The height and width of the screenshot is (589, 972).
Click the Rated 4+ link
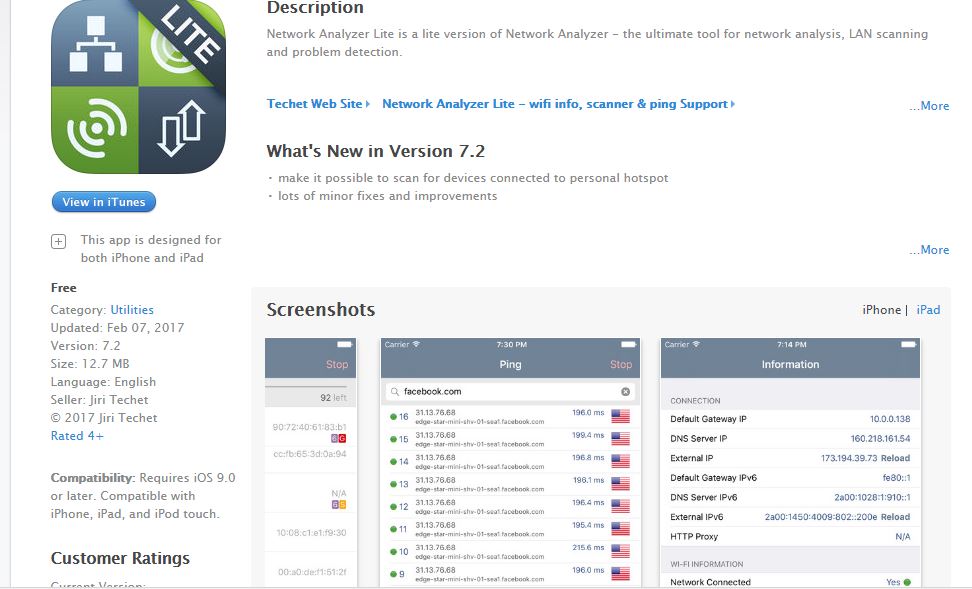77,436
